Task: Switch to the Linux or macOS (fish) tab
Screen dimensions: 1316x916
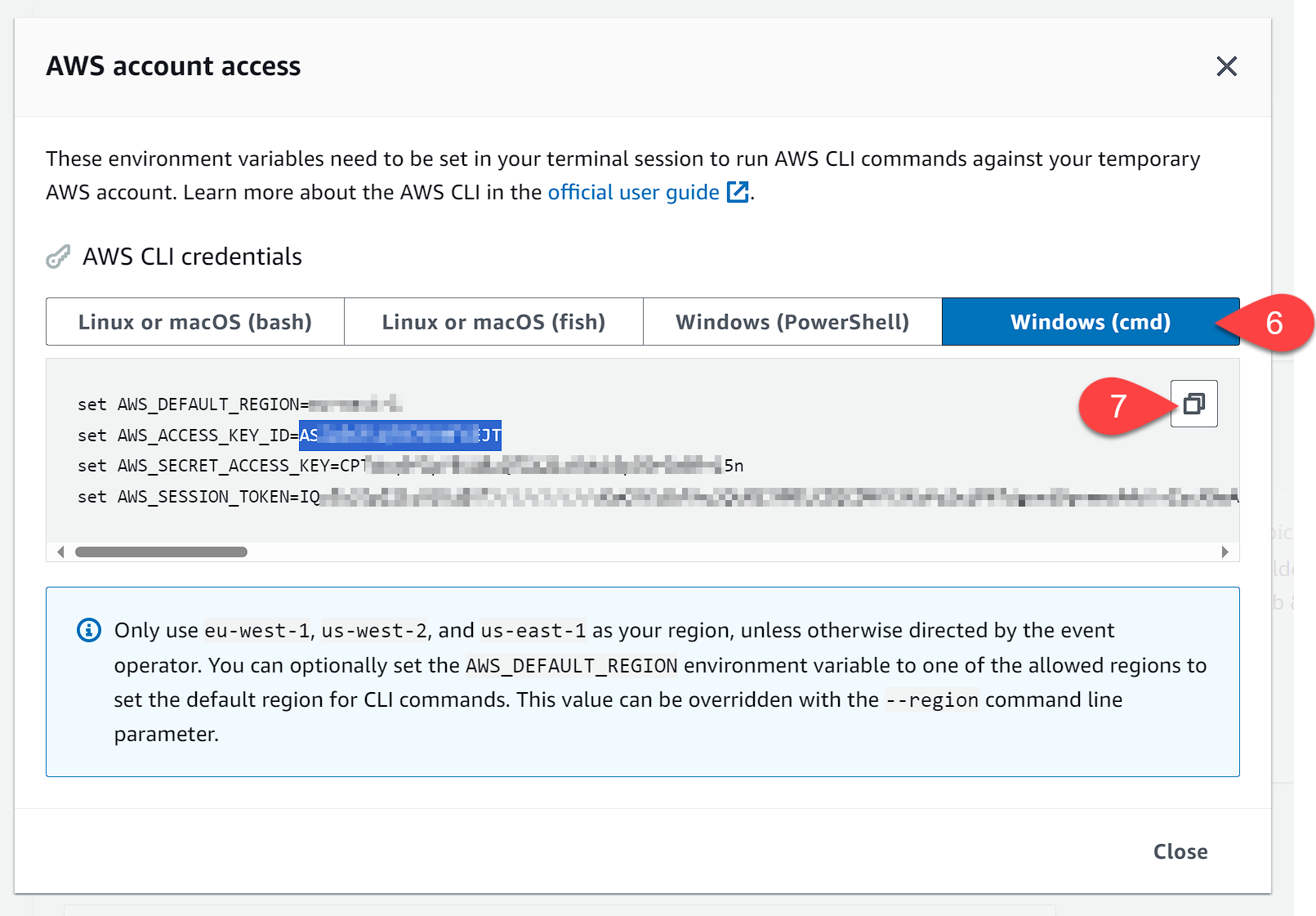Action: 493,322
